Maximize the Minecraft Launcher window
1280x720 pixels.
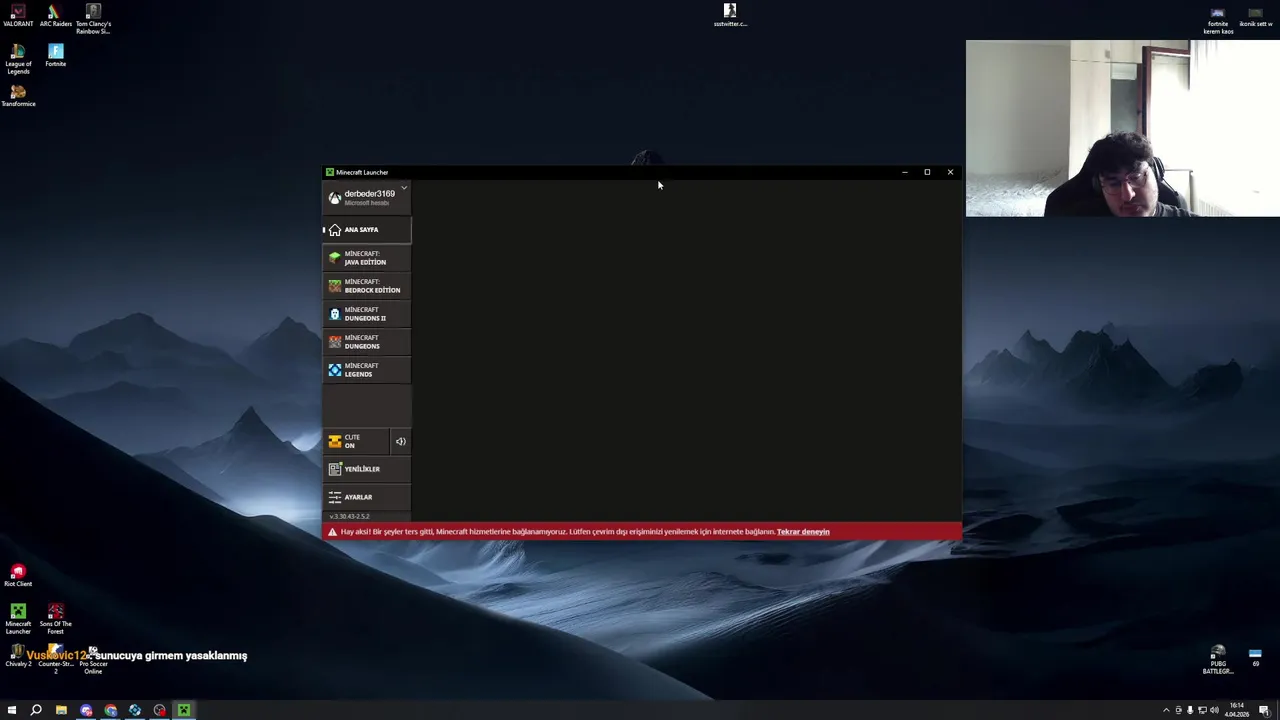coord(927,172)
